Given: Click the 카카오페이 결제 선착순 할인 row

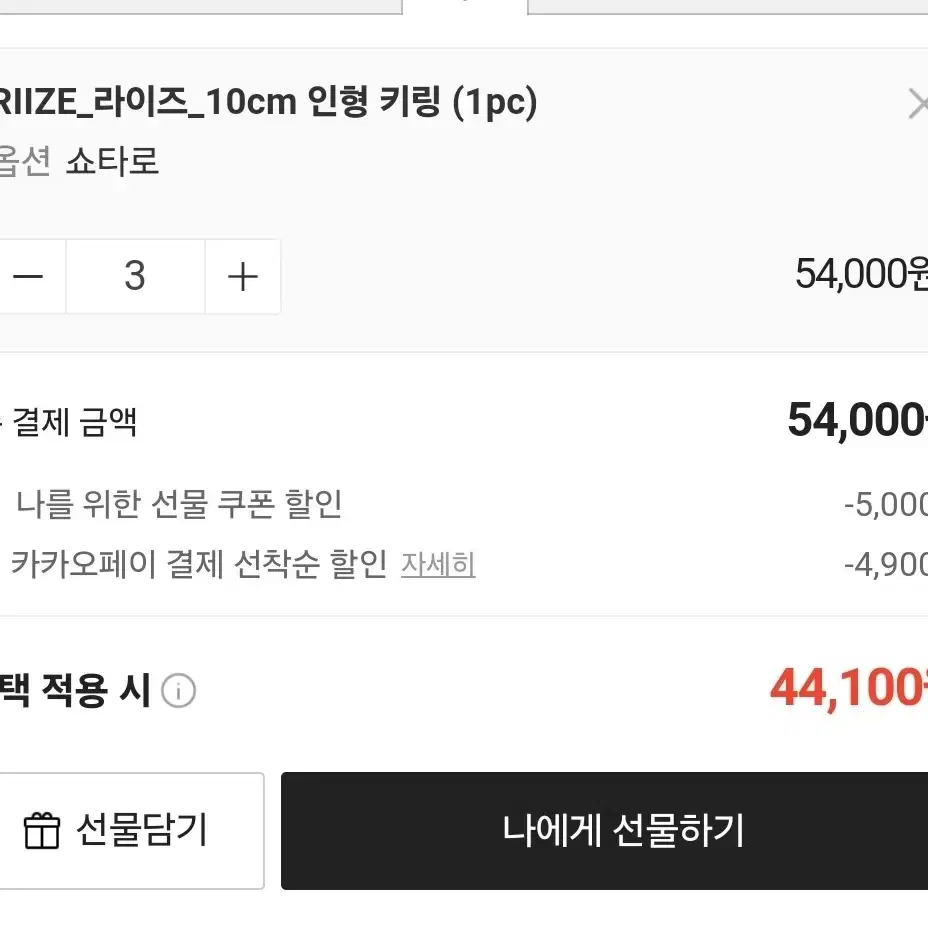Looking at the screenshot, I should pos(464,564).
